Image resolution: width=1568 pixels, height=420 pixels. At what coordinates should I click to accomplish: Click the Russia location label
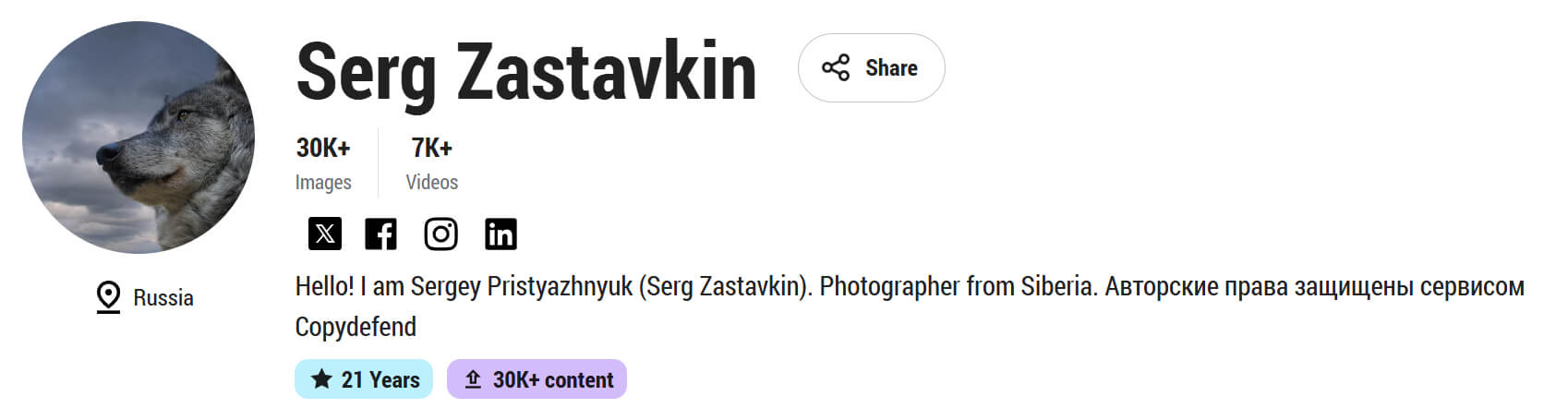(163, 298)
